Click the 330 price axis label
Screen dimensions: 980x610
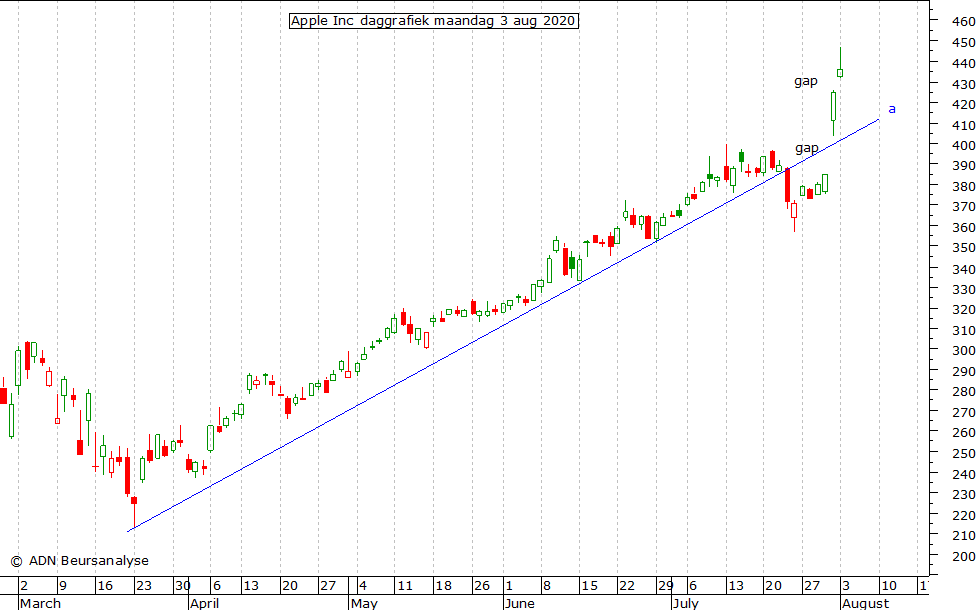(x=962, y=289)
